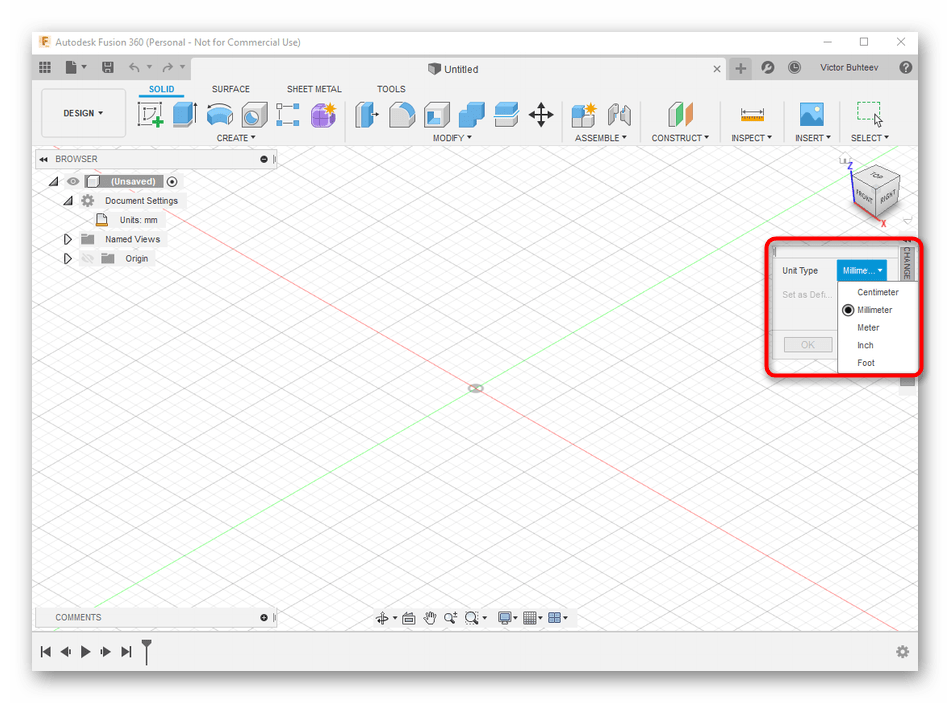The image size is (950, 703).
Task: Click the Play button in timeline
Action: pyautogui.click(x=86, y=652)
